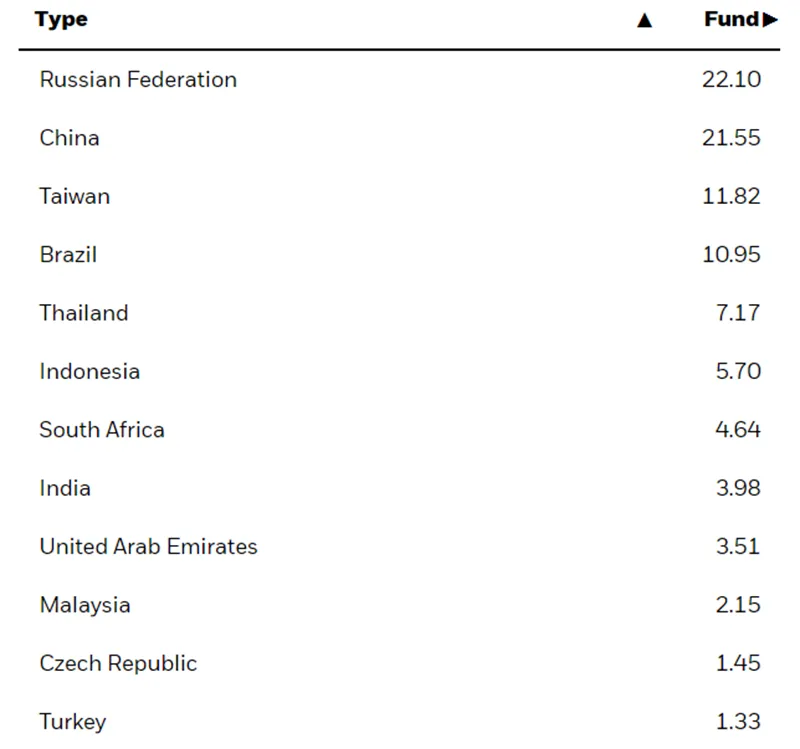The height and width of the screenshot is (749, 800).
Task: Sort by the Type column ascending arrow
Action: pos(644,20)
